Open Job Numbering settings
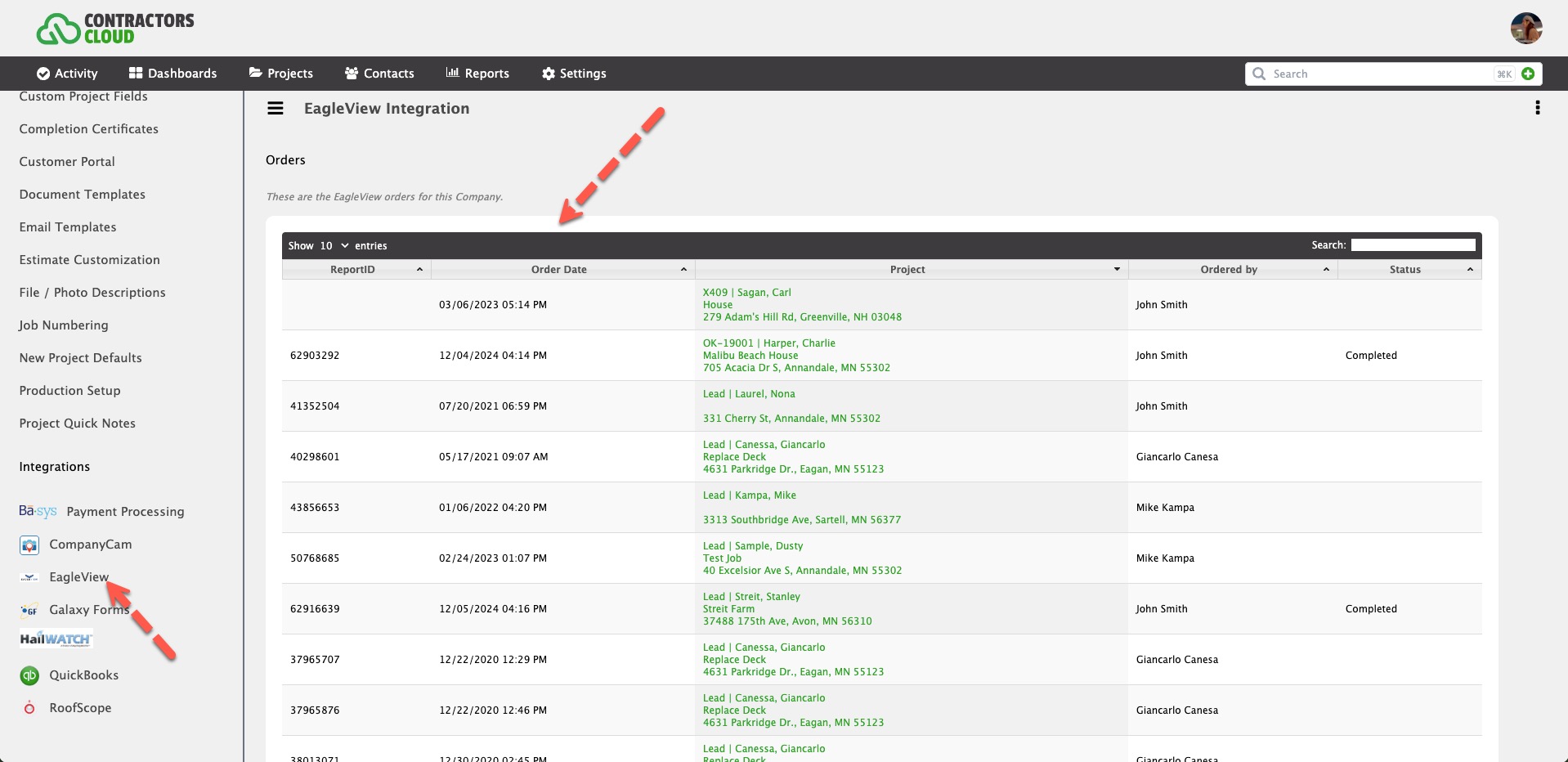Image resolution: width=1568 pixels, height=762 pixels. tap(64, 325)
